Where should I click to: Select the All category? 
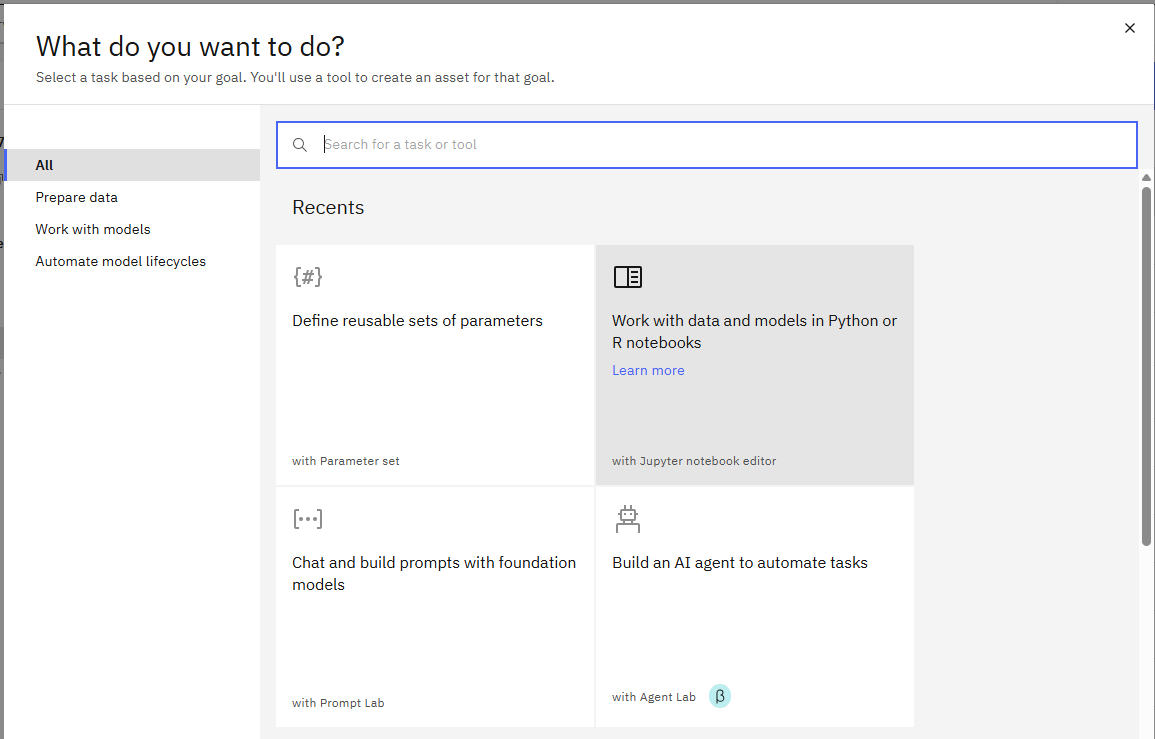click(45, 165)
